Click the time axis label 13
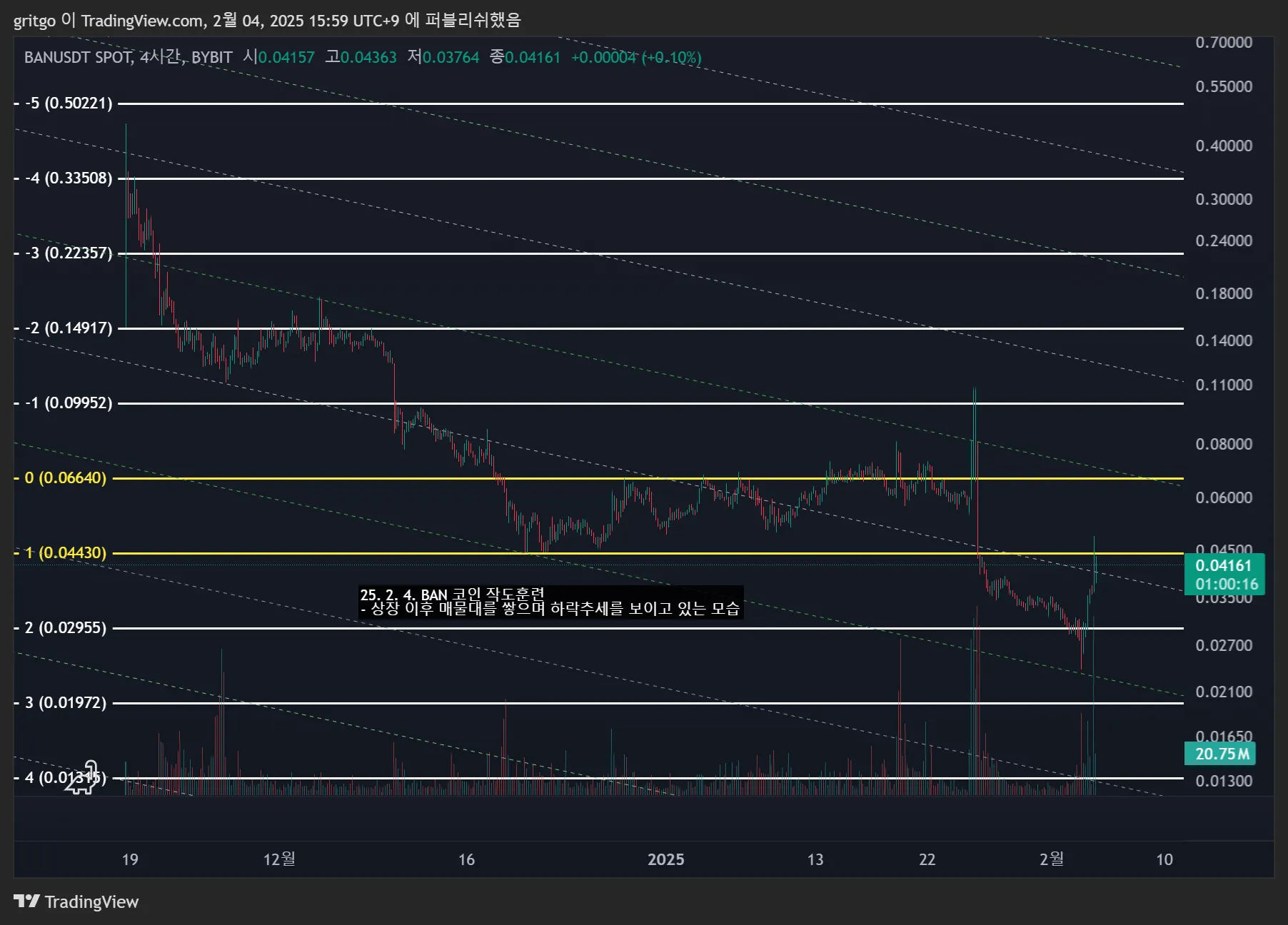This screenshot has width=1288, height=925. 815,859
